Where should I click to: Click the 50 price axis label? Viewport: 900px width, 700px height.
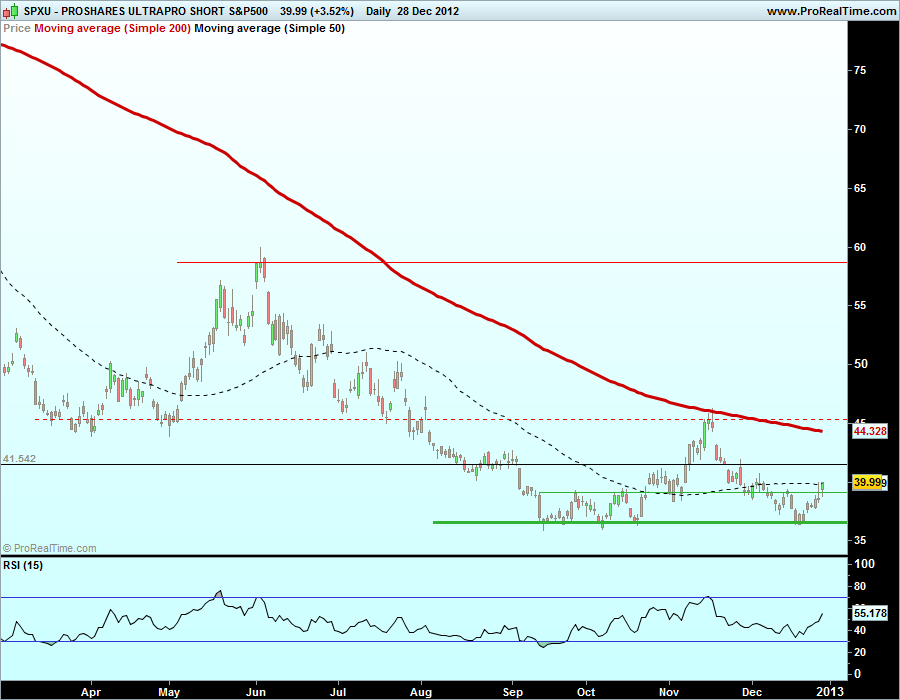click(x=860, y=364)
